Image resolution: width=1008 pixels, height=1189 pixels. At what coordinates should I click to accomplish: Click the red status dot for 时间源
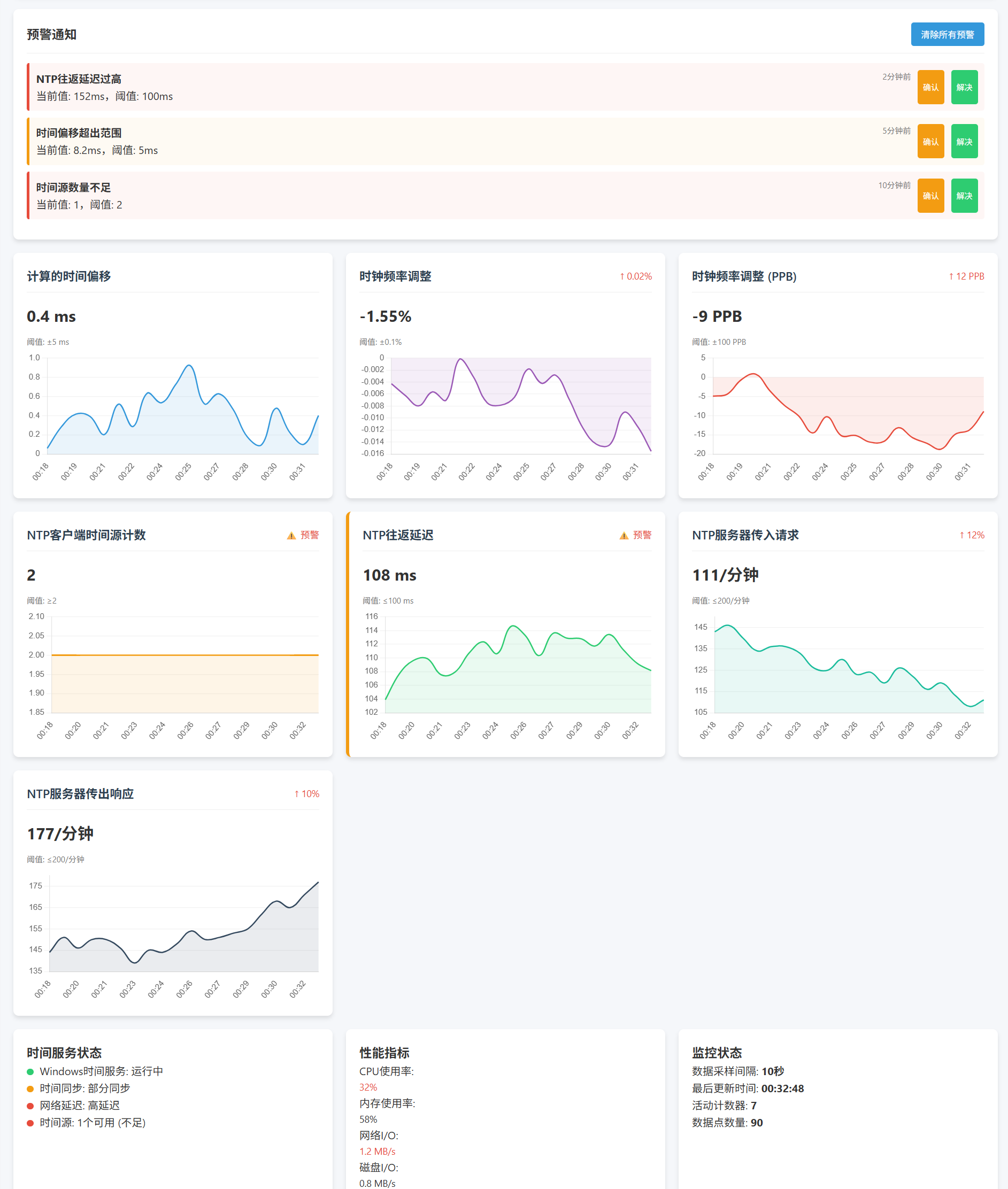pyautogui.click(x=30, y=1123)
